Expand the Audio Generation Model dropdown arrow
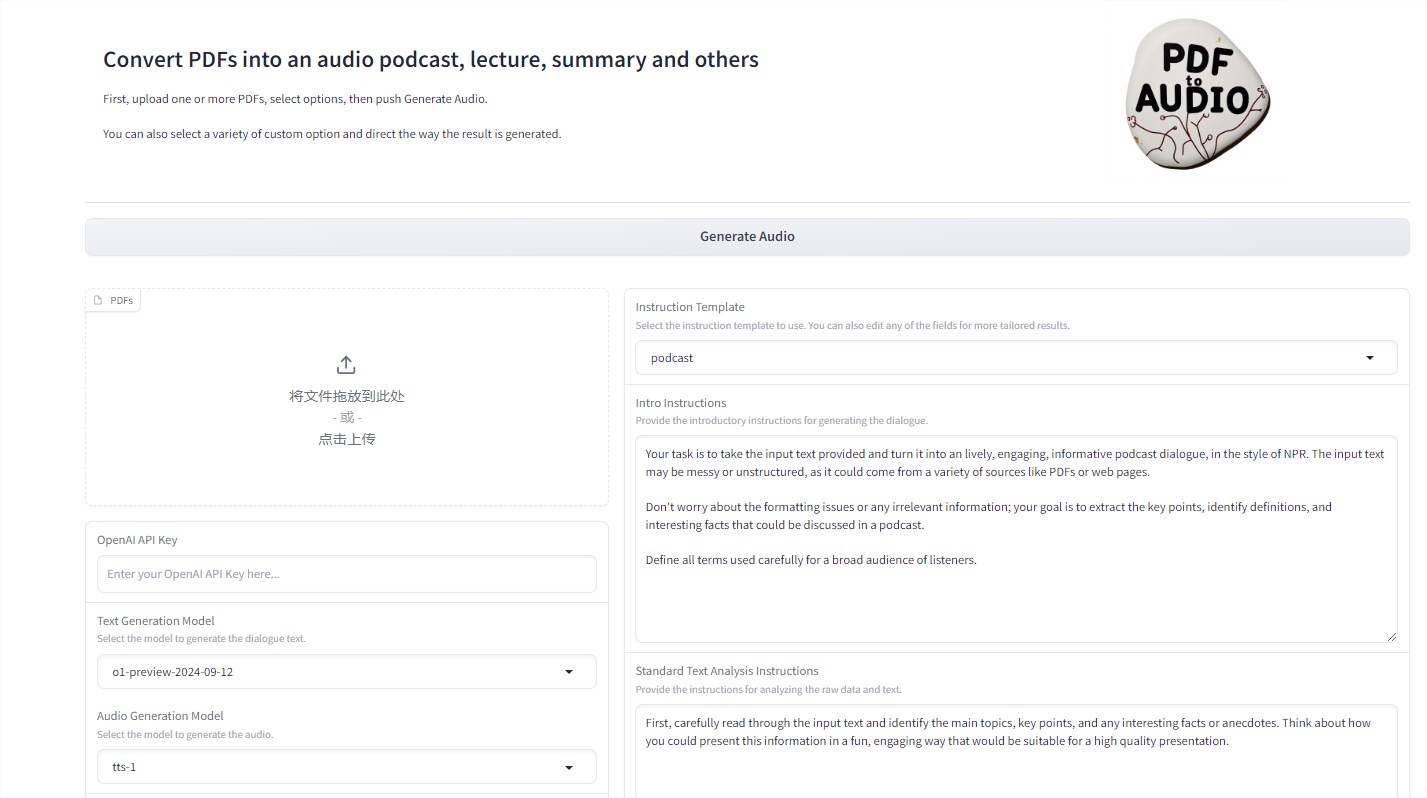The width and height of the screenshot is (1427, 798). (568, 768)
